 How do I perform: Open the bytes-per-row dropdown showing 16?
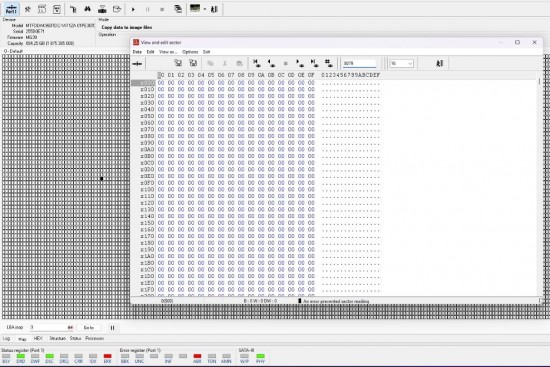pos(402,64)
